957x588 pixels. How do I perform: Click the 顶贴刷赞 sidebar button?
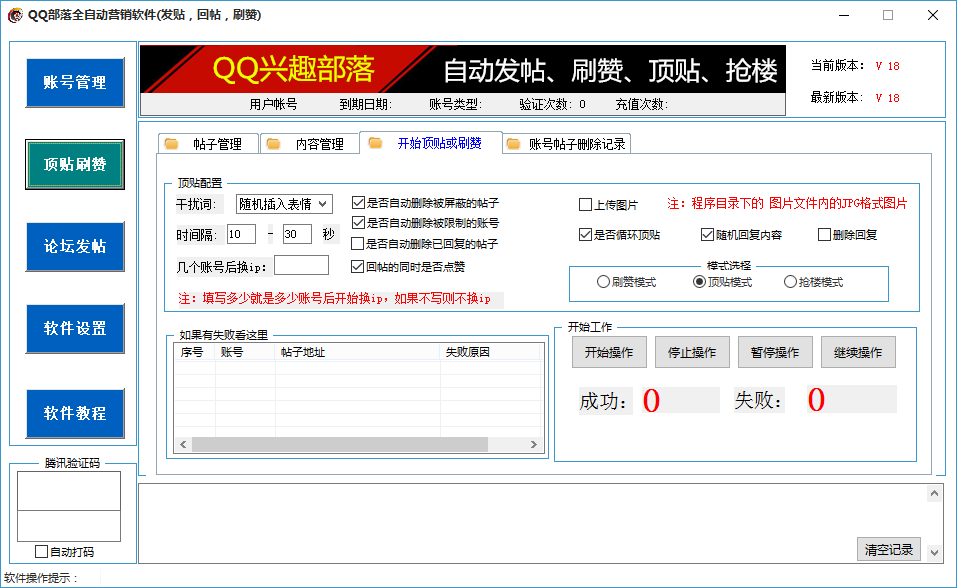click(75, 164)
